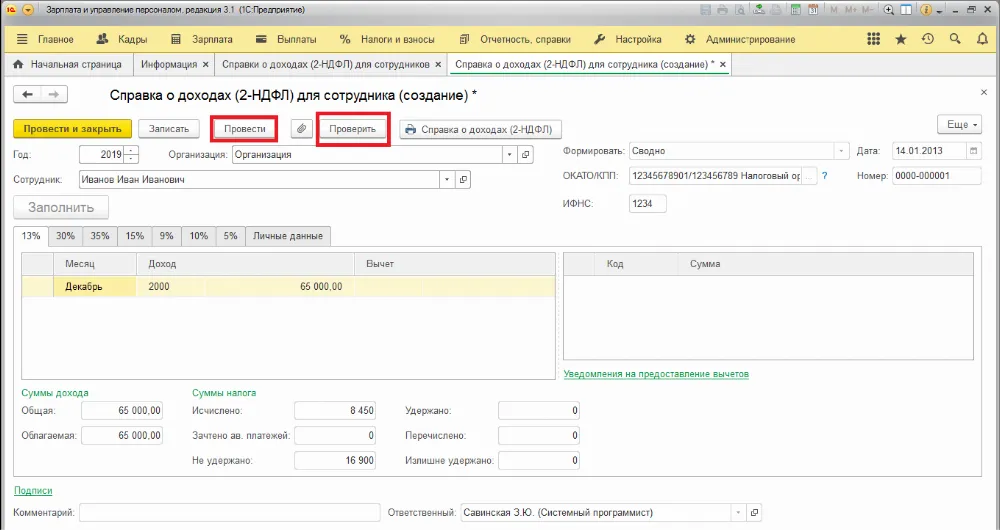
Task: Click the M memory button in title bar
Action: (834, 10)
